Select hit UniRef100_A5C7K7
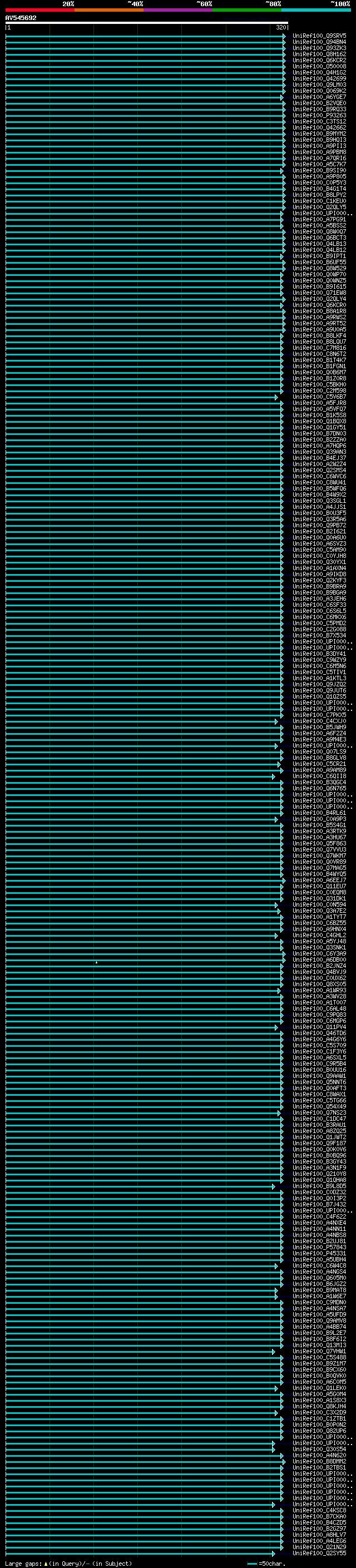This screenshot has width=356, height=1568. point(319,164)
